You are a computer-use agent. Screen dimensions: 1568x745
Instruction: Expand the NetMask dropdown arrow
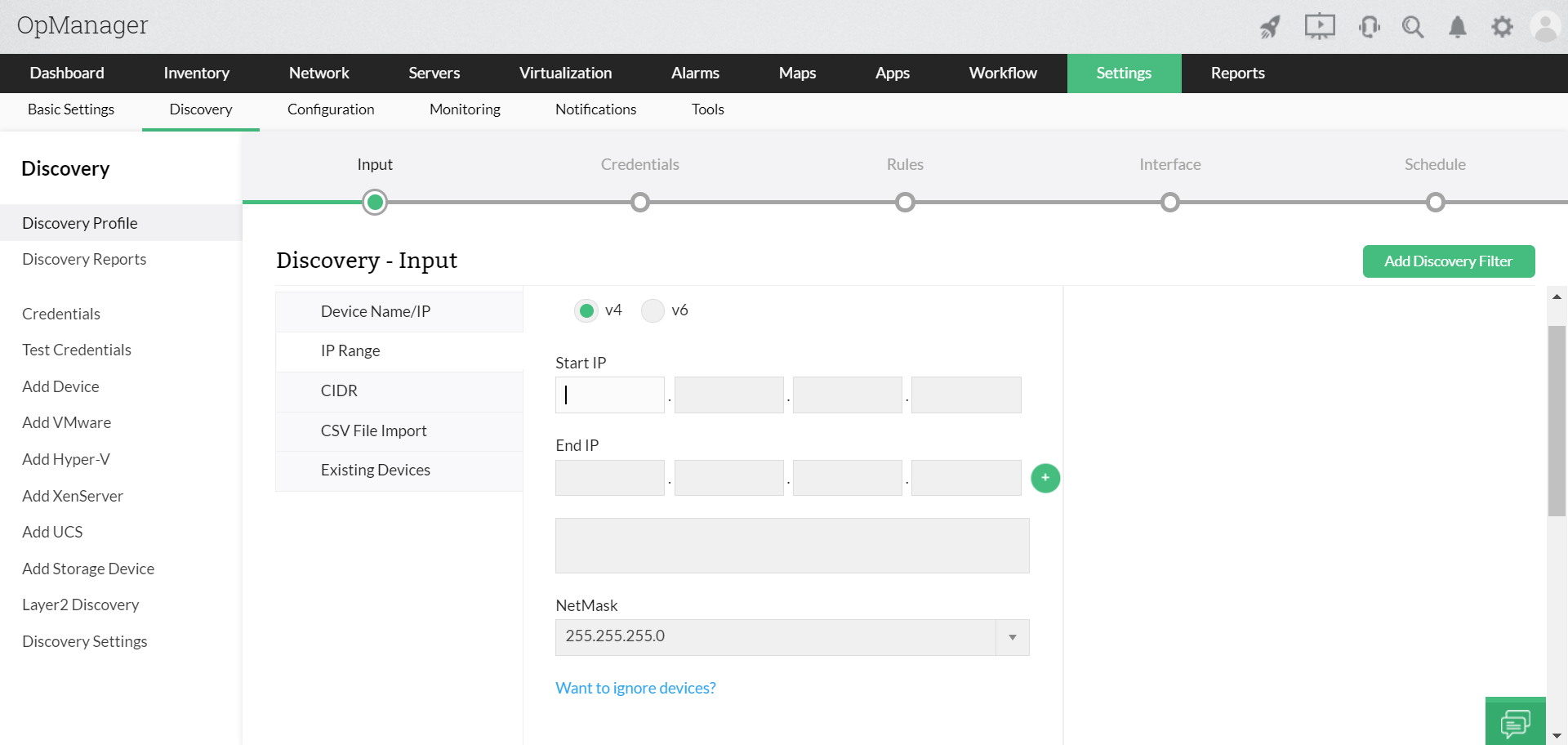click(1013, 637)
